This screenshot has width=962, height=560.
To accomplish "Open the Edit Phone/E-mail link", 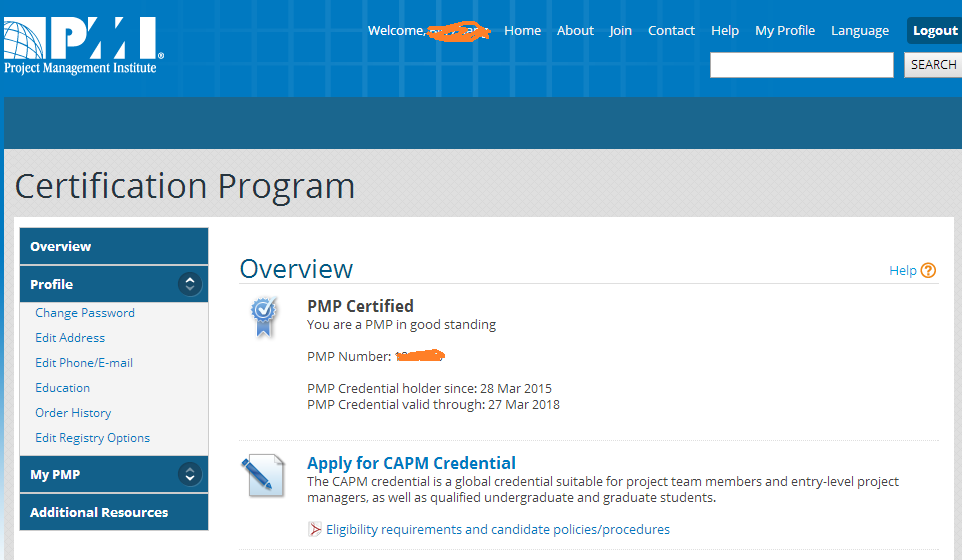I will (x=83, y=363).
